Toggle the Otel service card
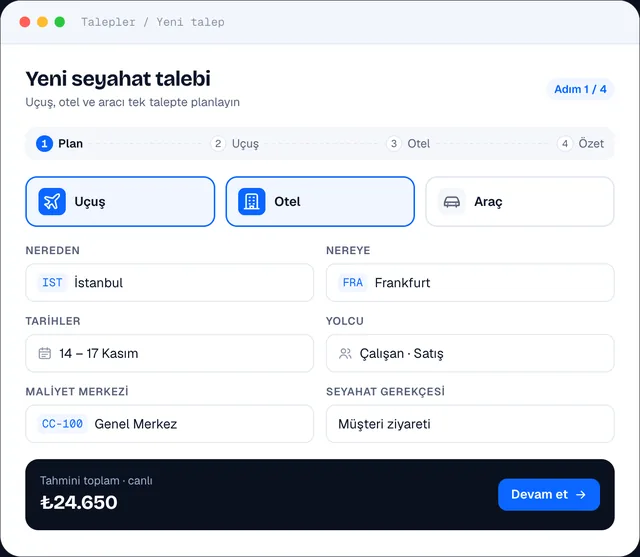Image resolution: width=640 pixels, height=557 pixels. click(x=320, y=202)
